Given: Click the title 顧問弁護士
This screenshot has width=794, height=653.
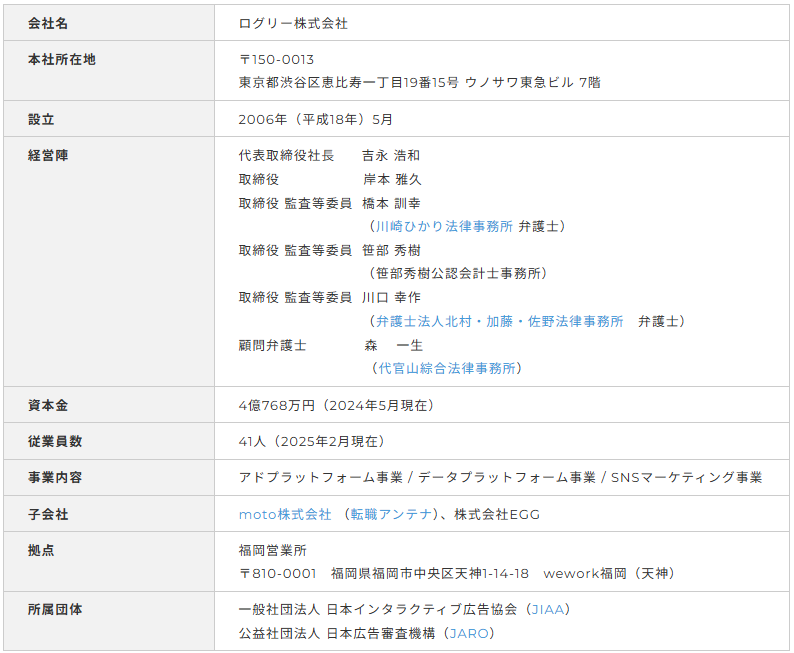Looking at the screenshot, I should pos(272,346).
